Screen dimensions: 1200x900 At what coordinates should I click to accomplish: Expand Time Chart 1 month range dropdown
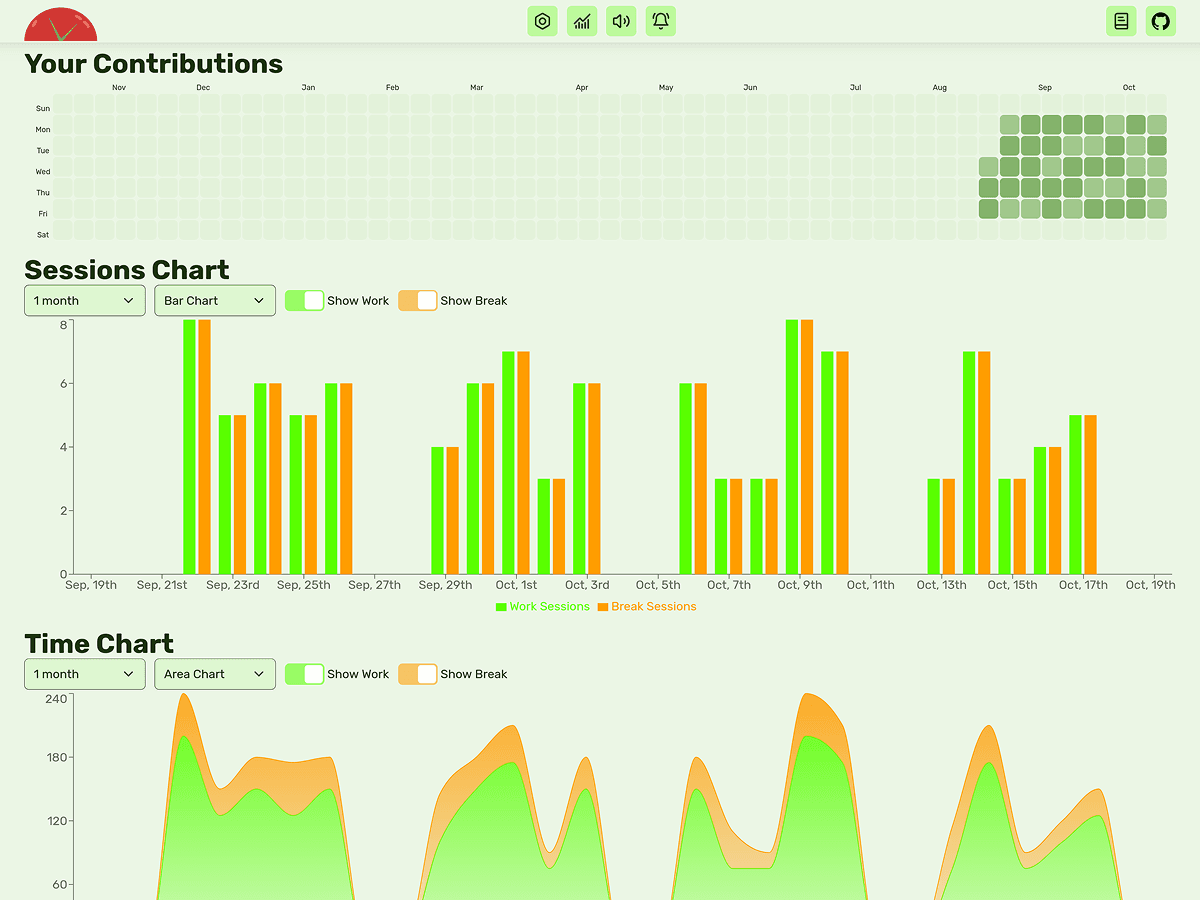point(85,674)
